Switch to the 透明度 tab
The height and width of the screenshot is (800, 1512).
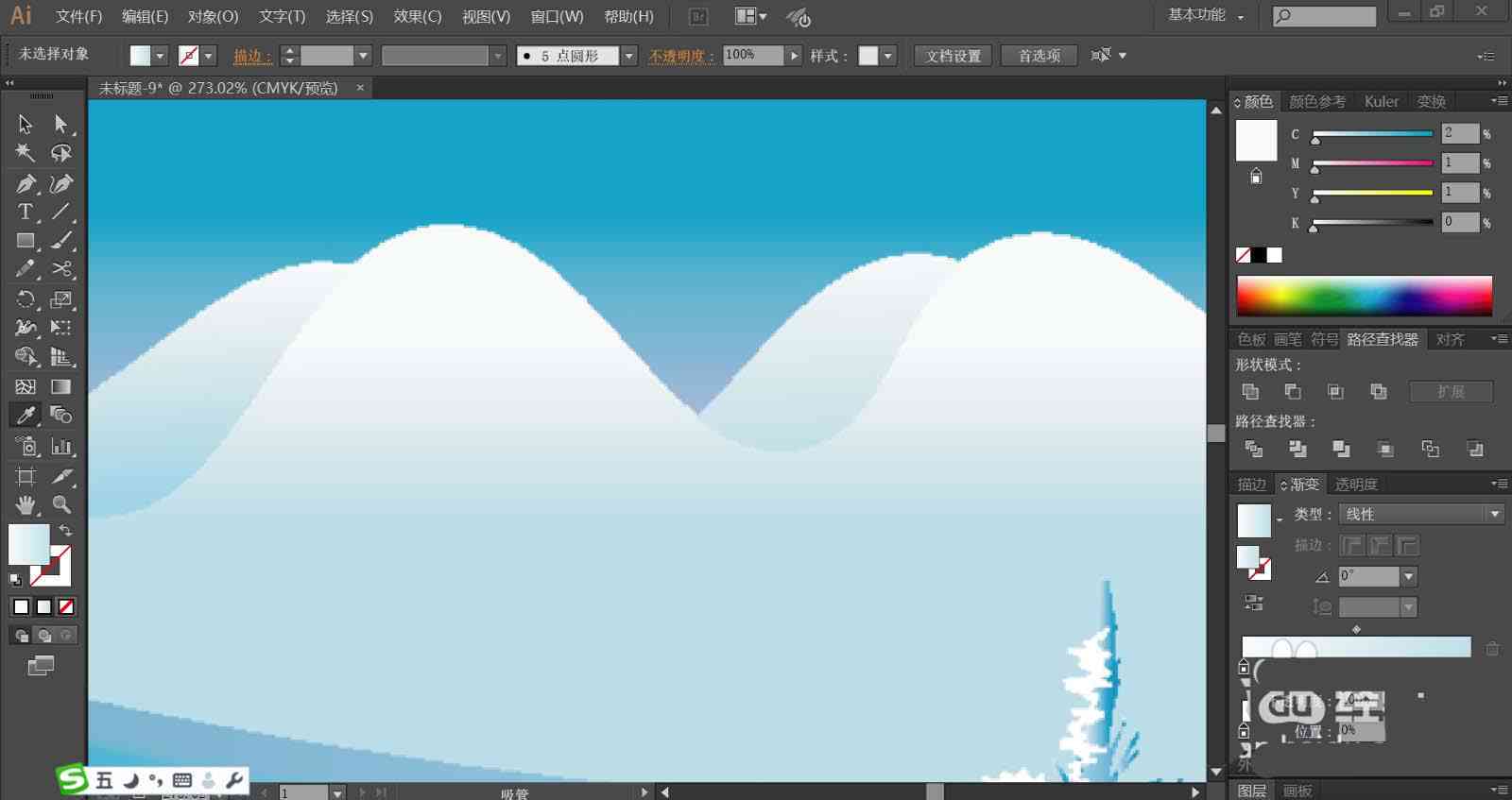click(x=1356, y=484)
